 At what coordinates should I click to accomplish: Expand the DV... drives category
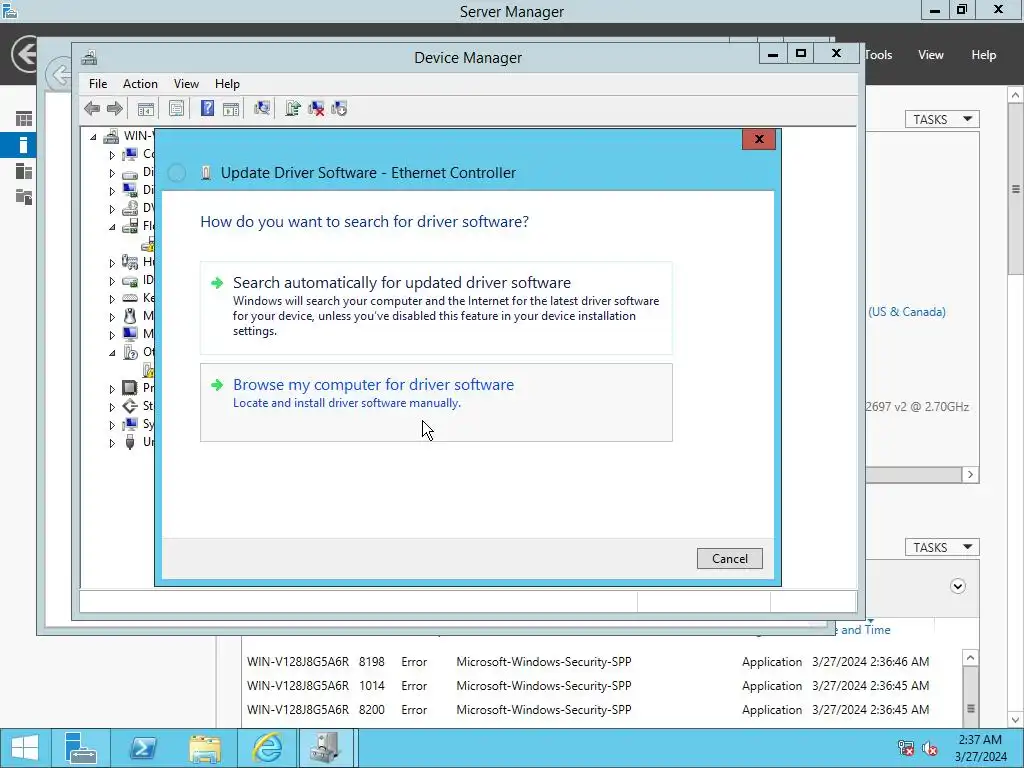(112, 209)
